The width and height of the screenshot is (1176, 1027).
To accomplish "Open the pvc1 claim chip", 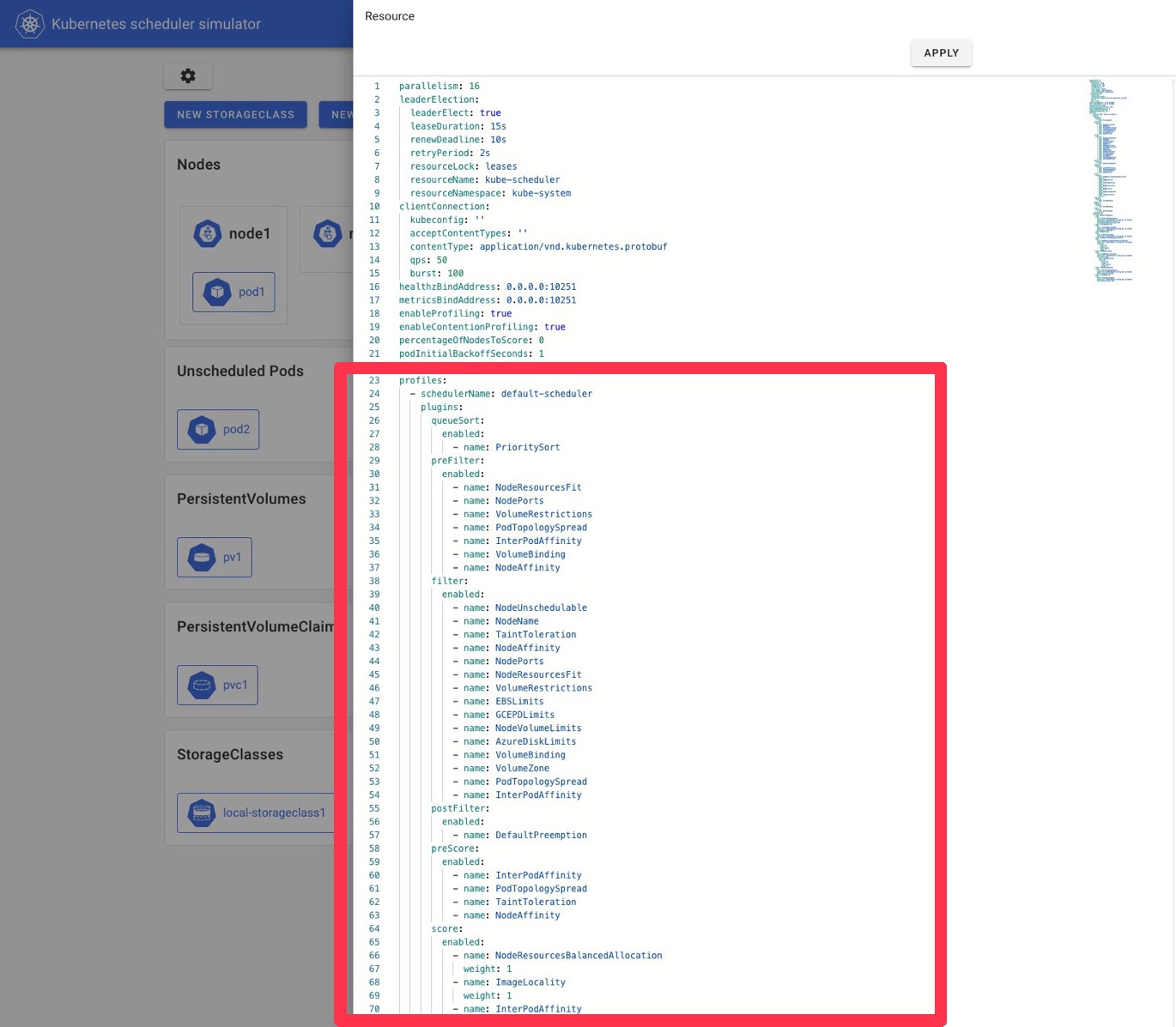I will (217, 685).
